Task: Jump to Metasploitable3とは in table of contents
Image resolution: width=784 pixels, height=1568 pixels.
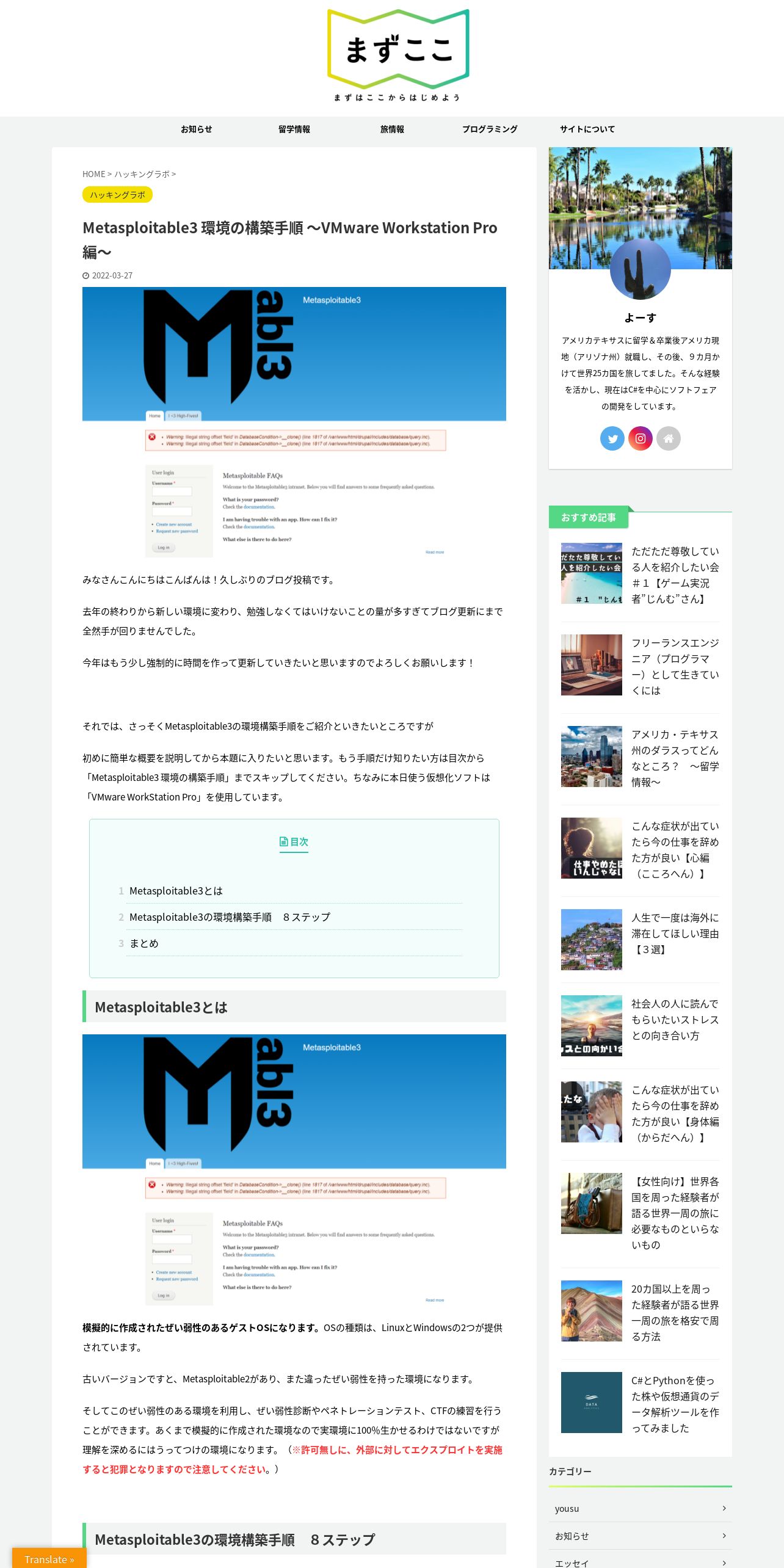Action: 176,891
